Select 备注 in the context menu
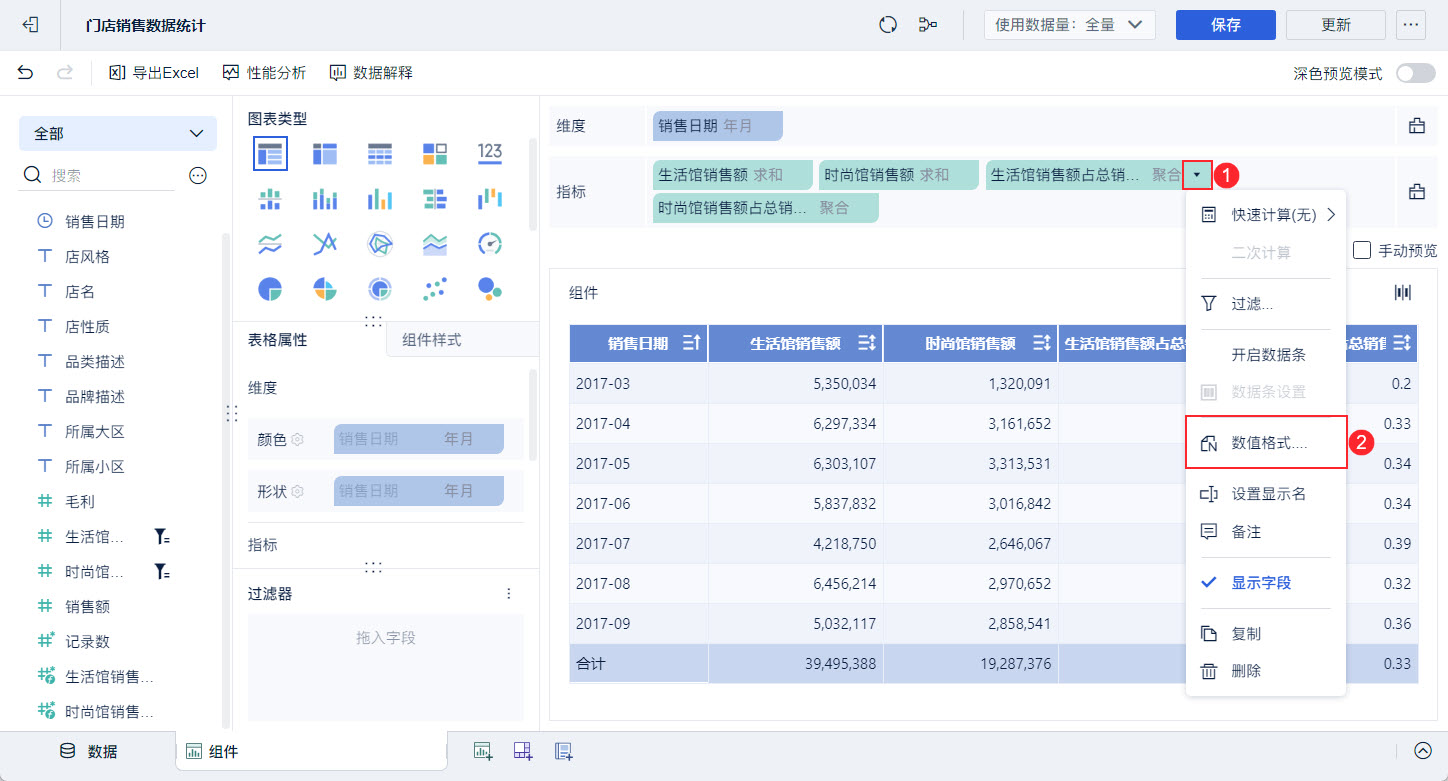1448x781 pixels. click(x=1267, y=532)
